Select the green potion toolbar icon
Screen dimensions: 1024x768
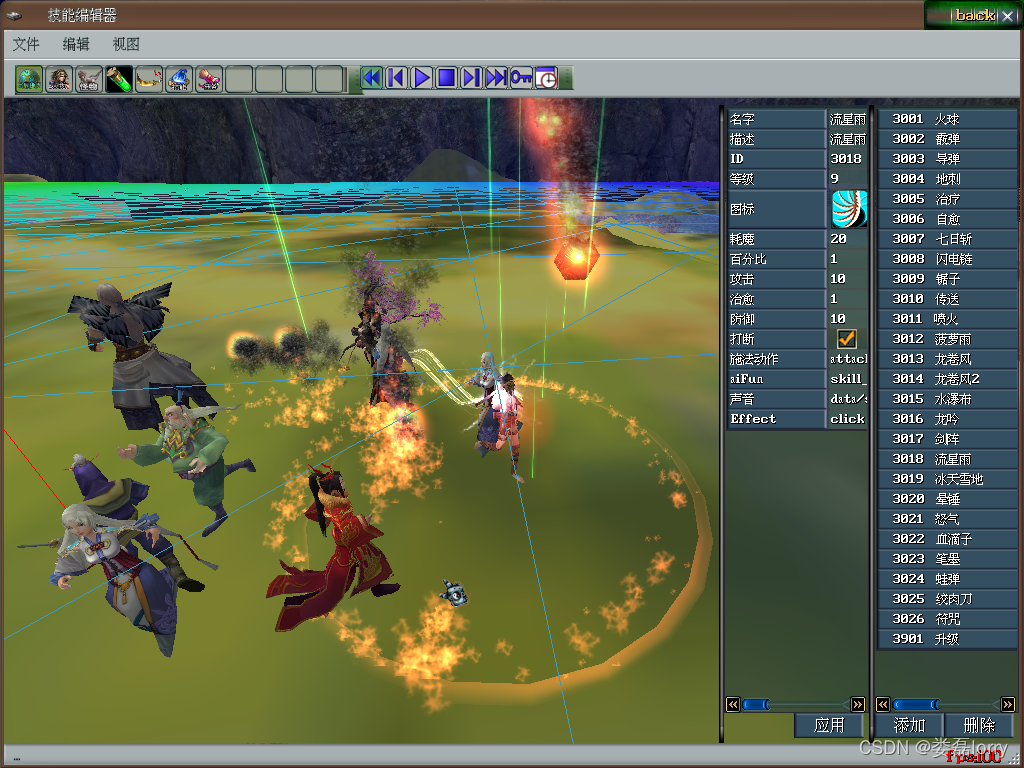pos(120,79)
